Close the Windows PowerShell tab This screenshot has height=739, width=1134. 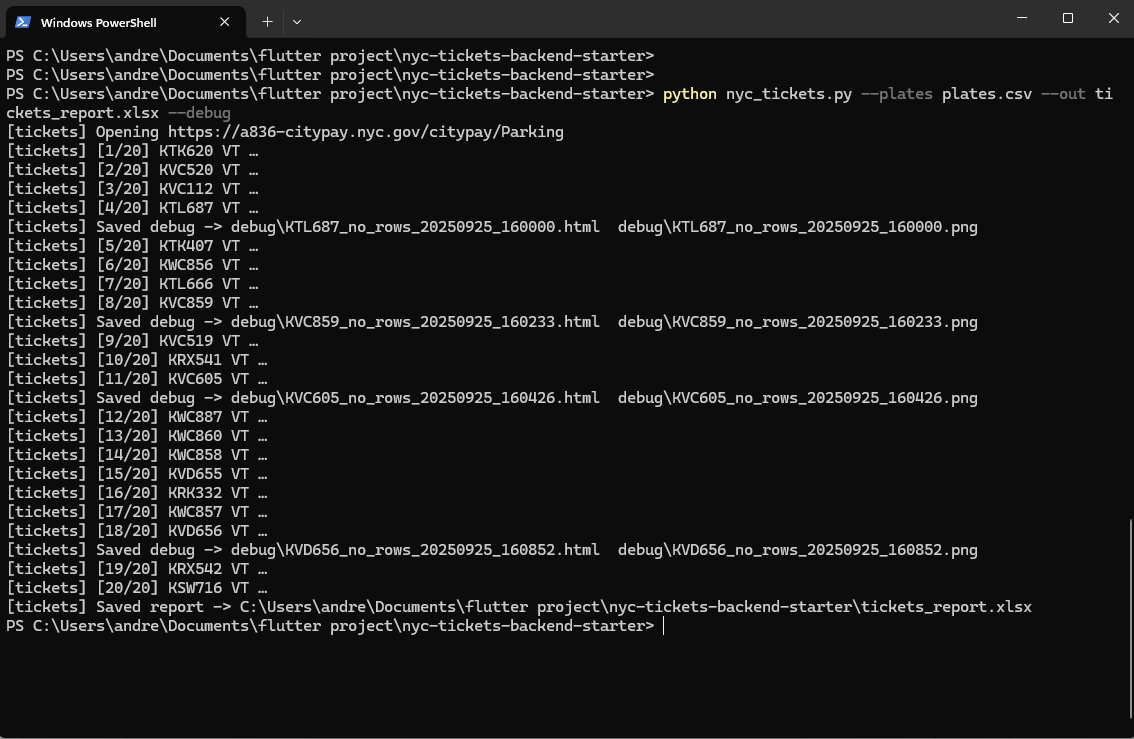point(226,22)
